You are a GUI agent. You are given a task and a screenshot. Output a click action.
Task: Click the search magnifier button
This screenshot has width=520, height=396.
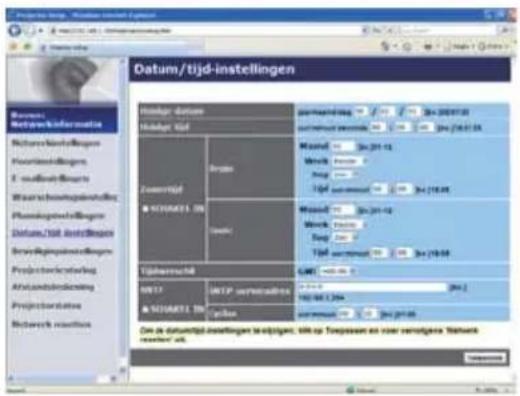(x=505, y=31)
